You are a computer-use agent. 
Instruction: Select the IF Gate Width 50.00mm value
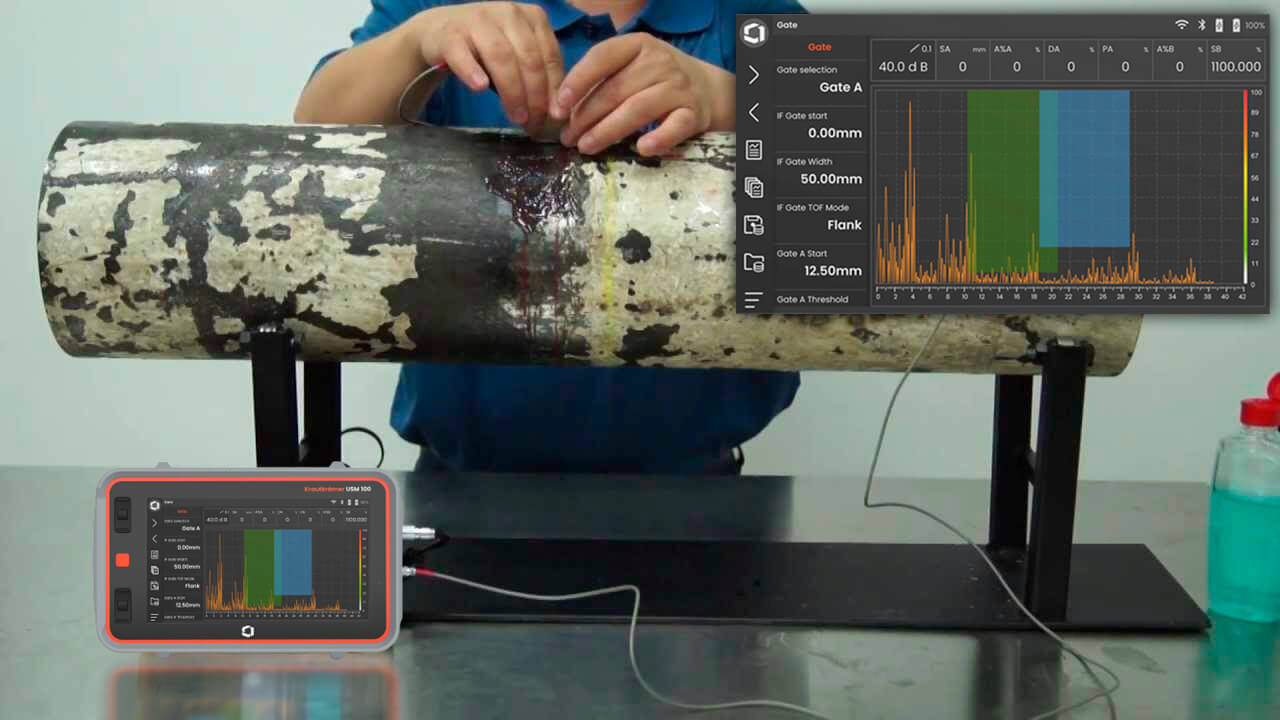tap(819, 171)
